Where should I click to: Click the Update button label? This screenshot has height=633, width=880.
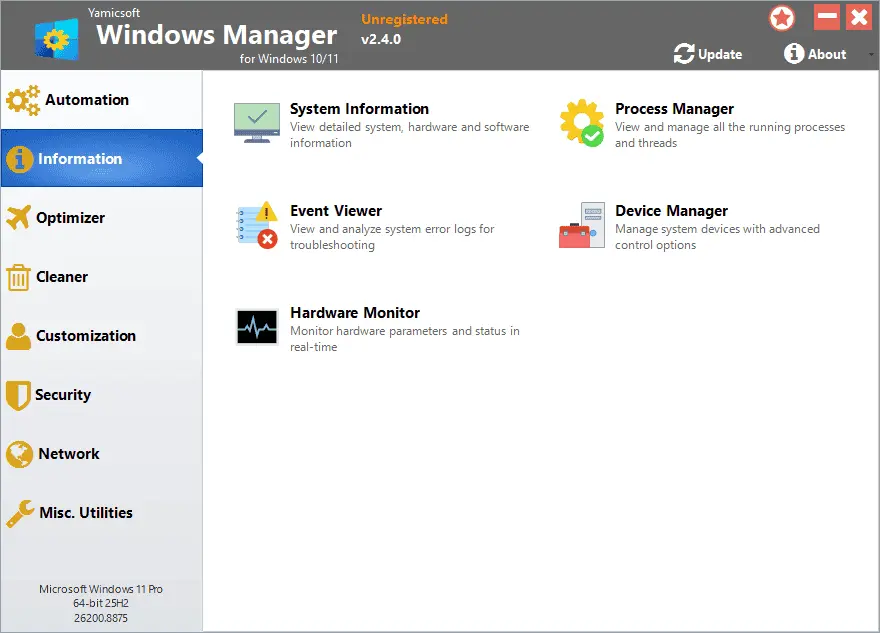pos(720,54)
